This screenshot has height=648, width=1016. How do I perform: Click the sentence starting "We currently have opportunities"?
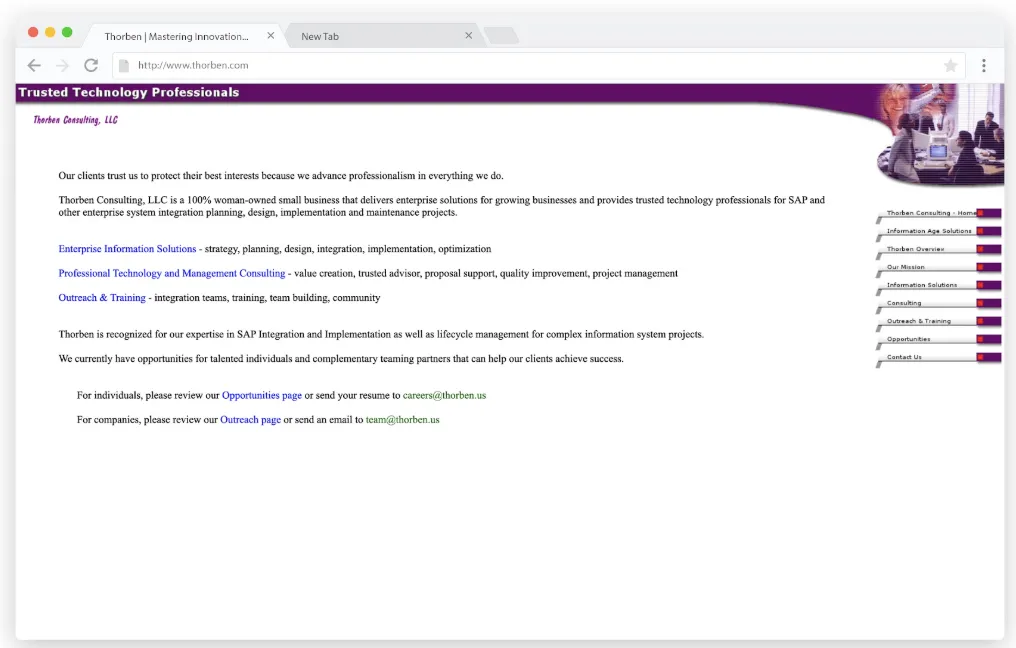click(341, 359)
